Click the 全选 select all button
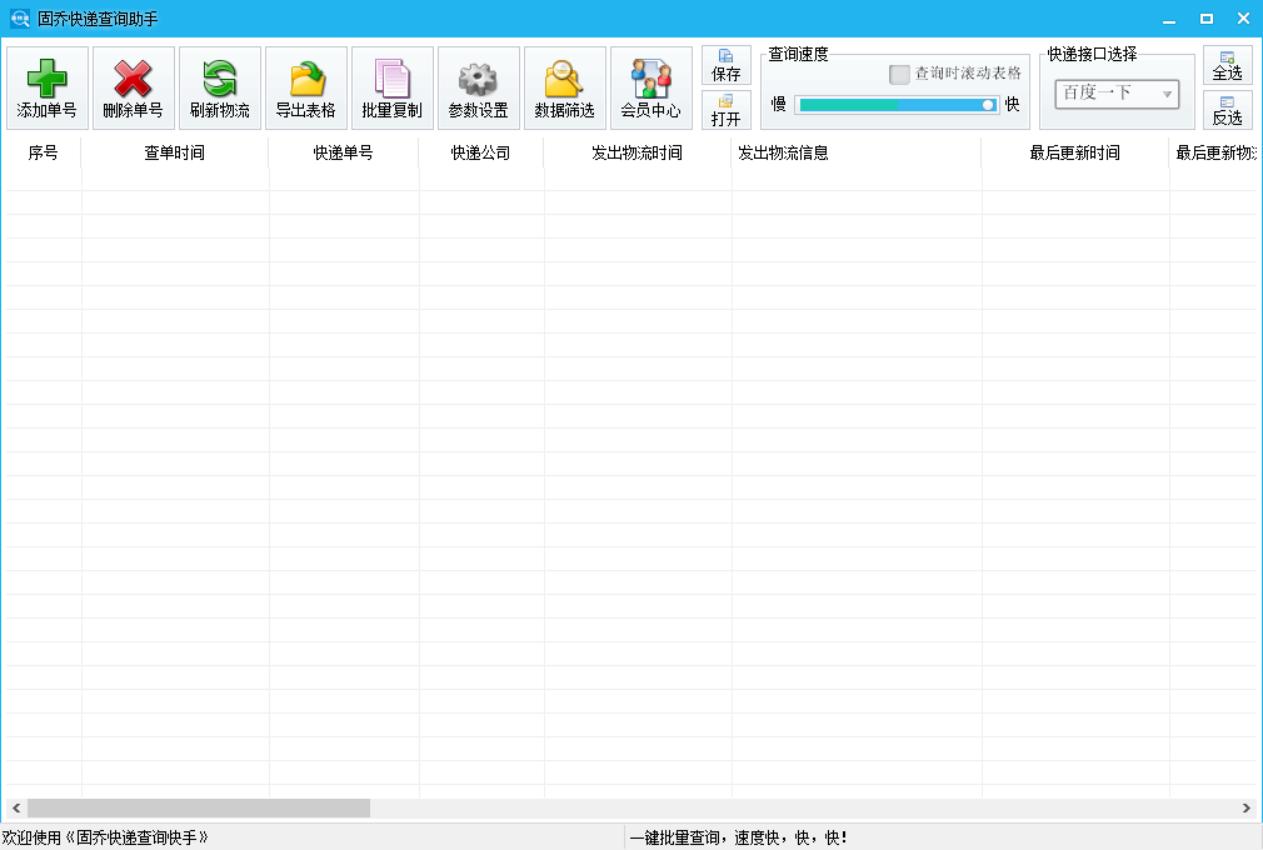 [1227, 64]
